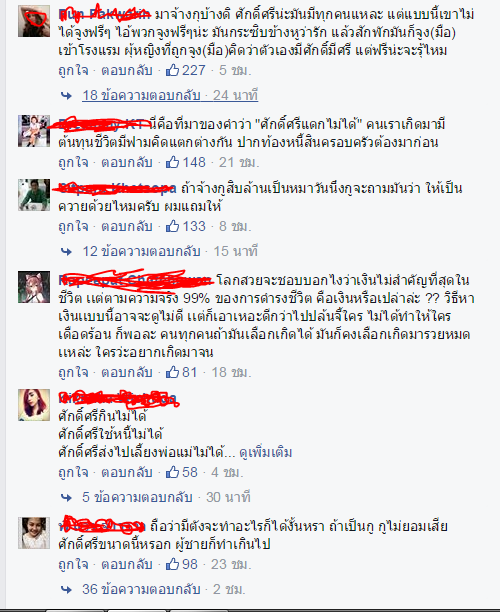Screen dimensions: 500x612
Task: Reply to the 98-like comment via ตอบกลับ
Action: 127,564
